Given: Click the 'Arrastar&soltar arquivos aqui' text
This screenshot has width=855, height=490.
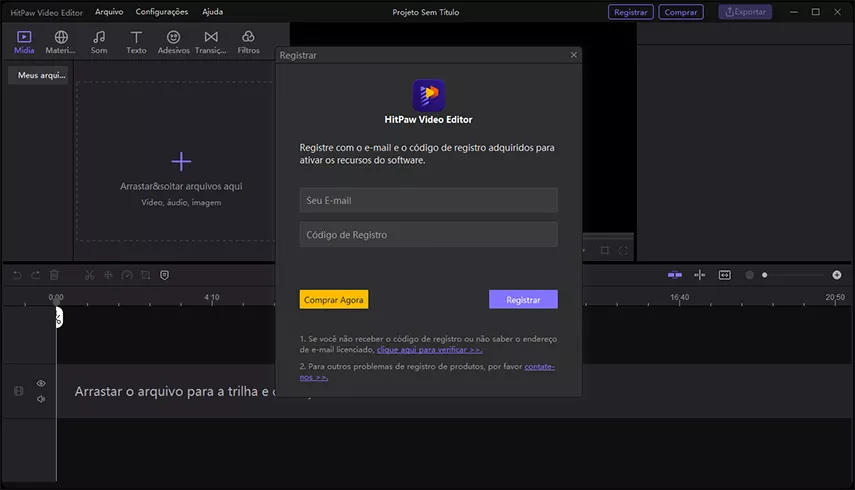Looking at the screenshot, I should [181, 186].
